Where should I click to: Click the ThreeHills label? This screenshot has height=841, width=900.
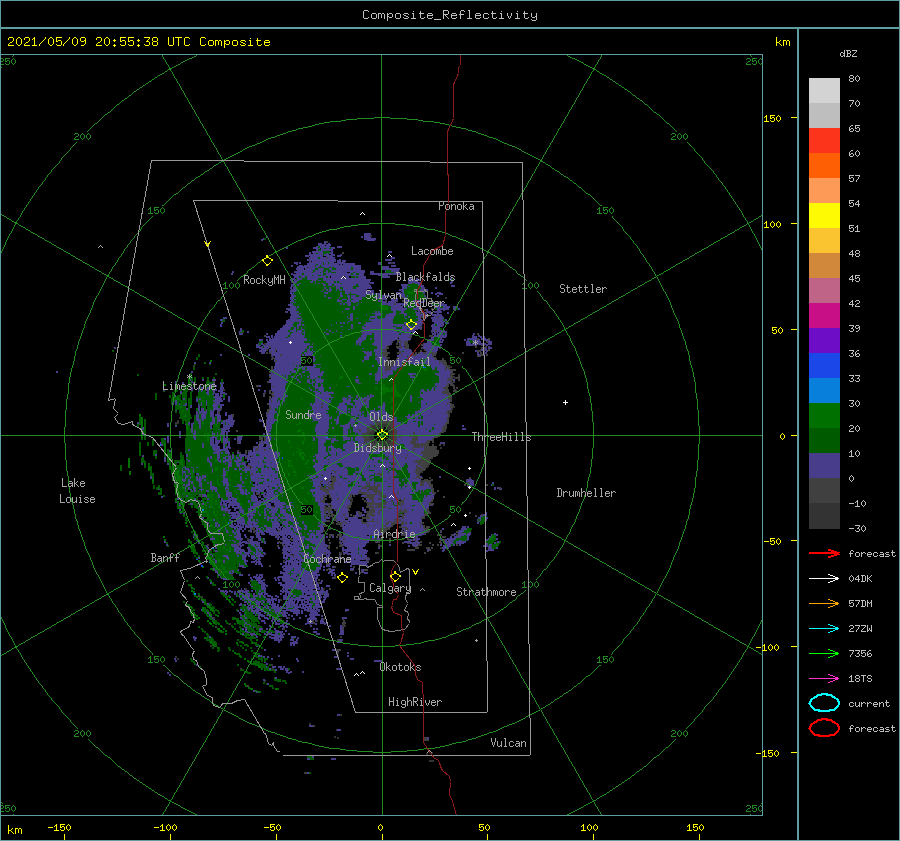pyautogui.click(x=501, y=437)
